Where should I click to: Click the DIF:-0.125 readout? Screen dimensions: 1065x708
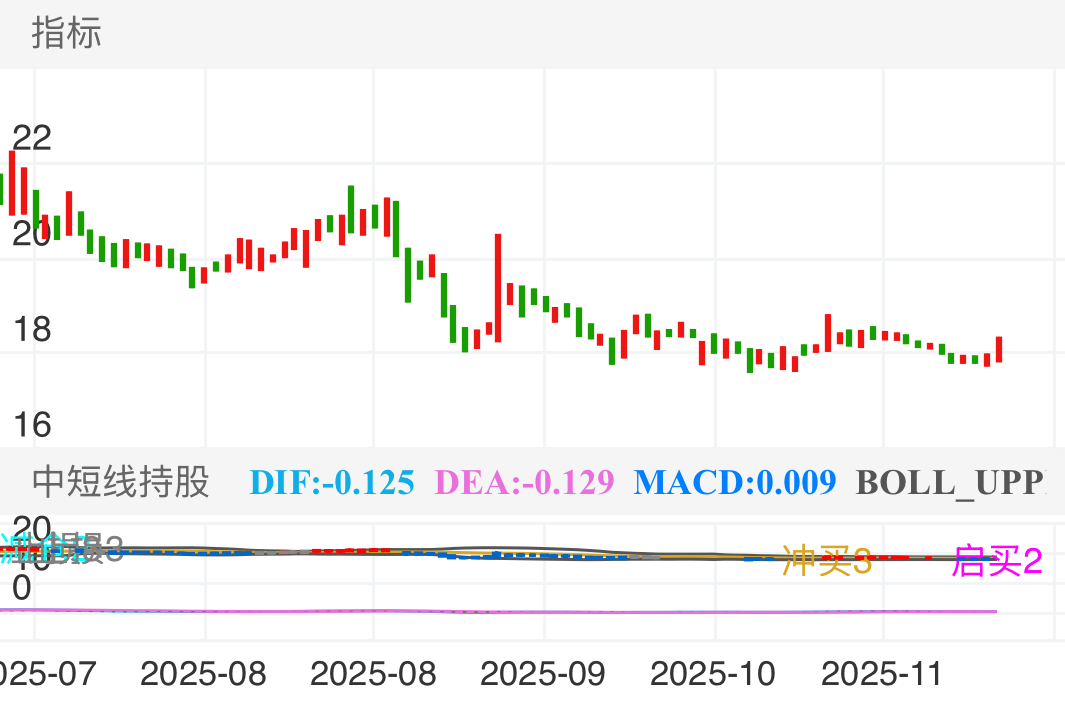(331, 483)
